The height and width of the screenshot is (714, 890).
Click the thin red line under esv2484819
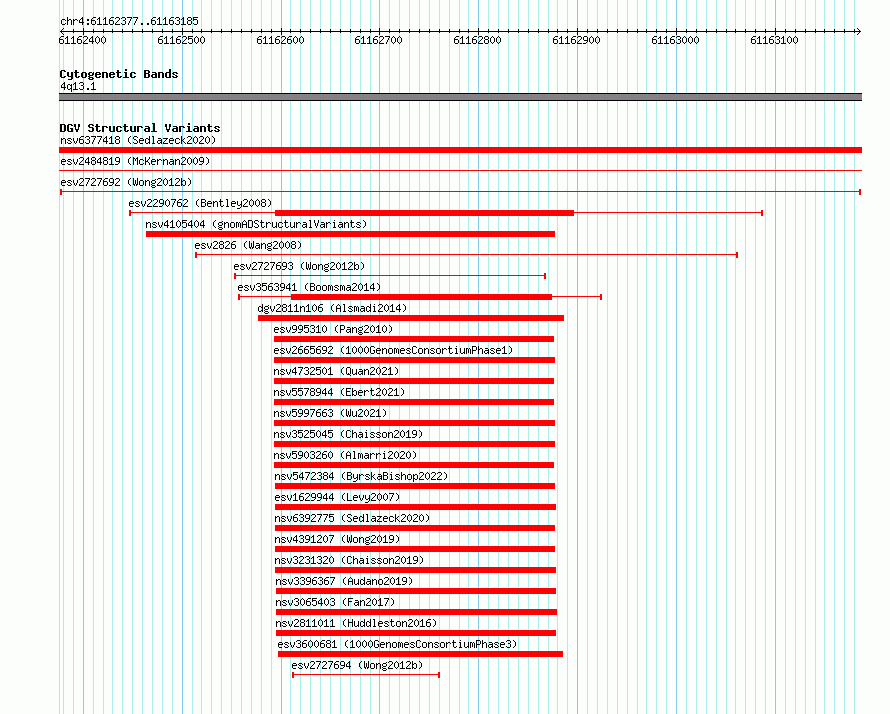460,170
